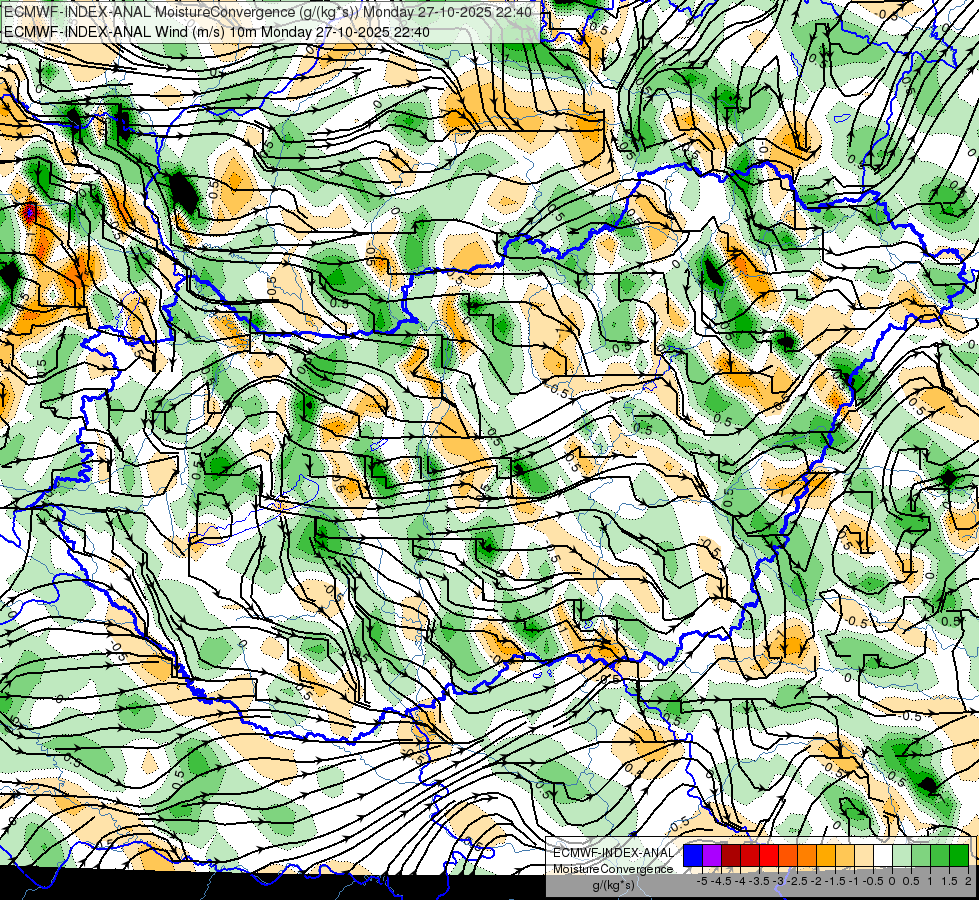This screenshot has height=900, width=979.
Task: Click the pale peach swatch left of white
Action: tap(863, 856)
